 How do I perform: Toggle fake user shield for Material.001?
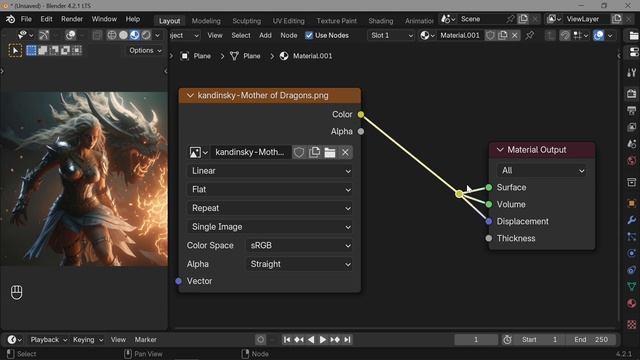tap(490, 36)
